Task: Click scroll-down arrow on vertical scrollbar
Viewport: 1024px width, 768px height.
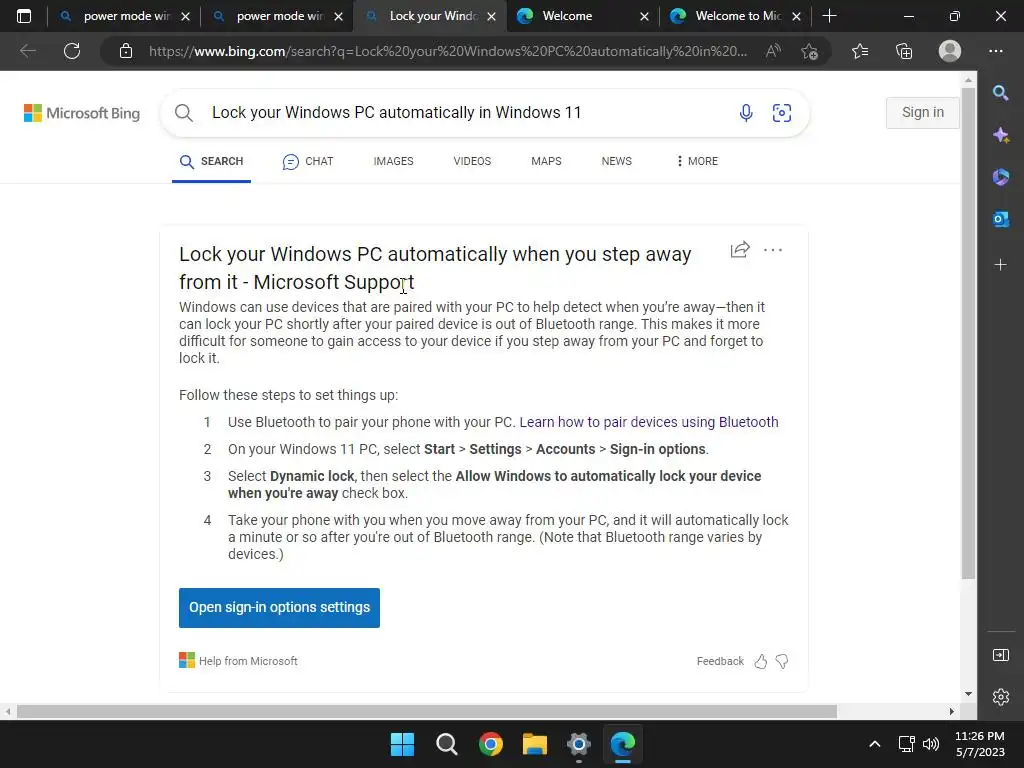Action: pyautogui.click(x=968, y=694)
